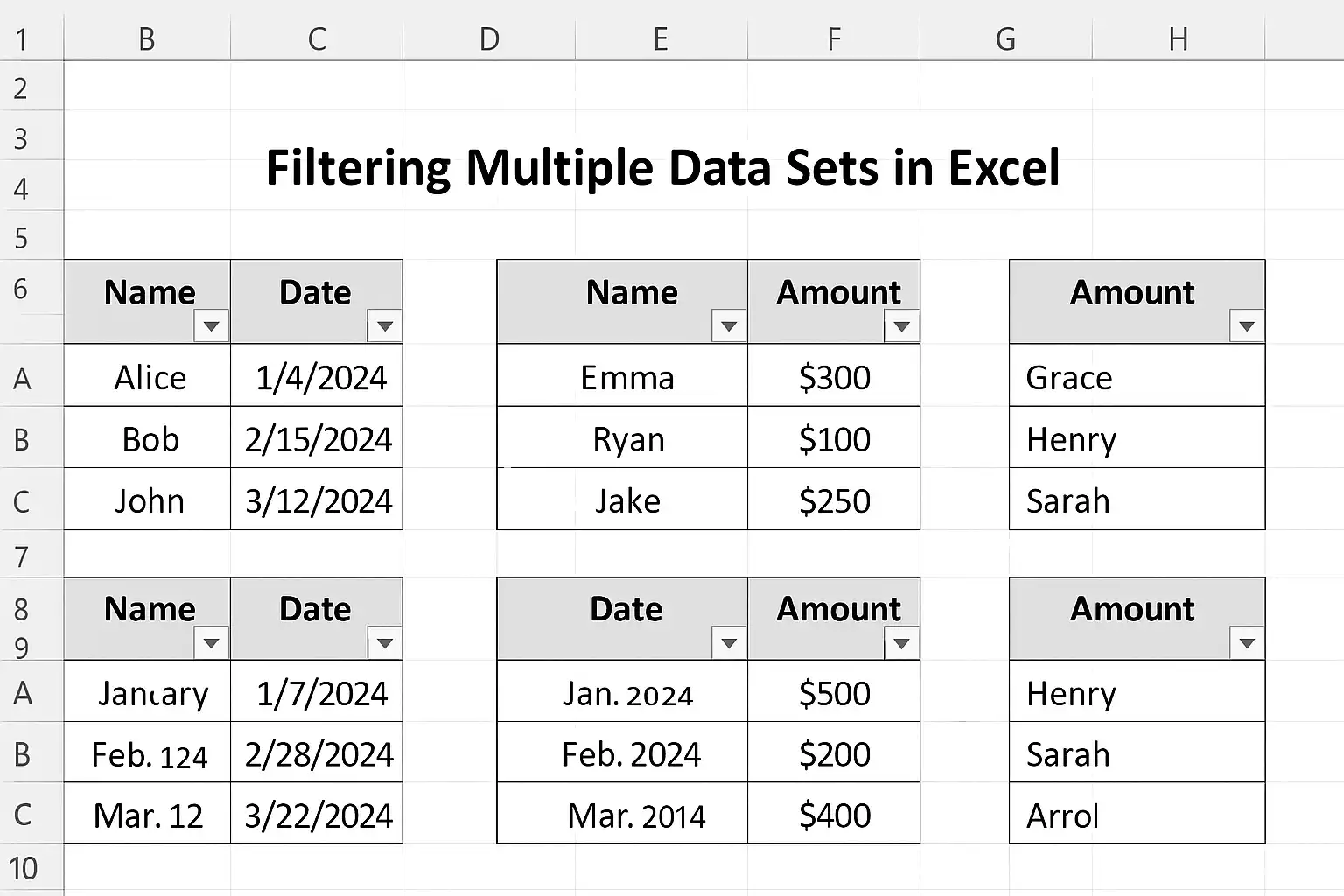
Task: Open the Name filter arrow above January
Action: pyautogui.click(x=211, y=643)
